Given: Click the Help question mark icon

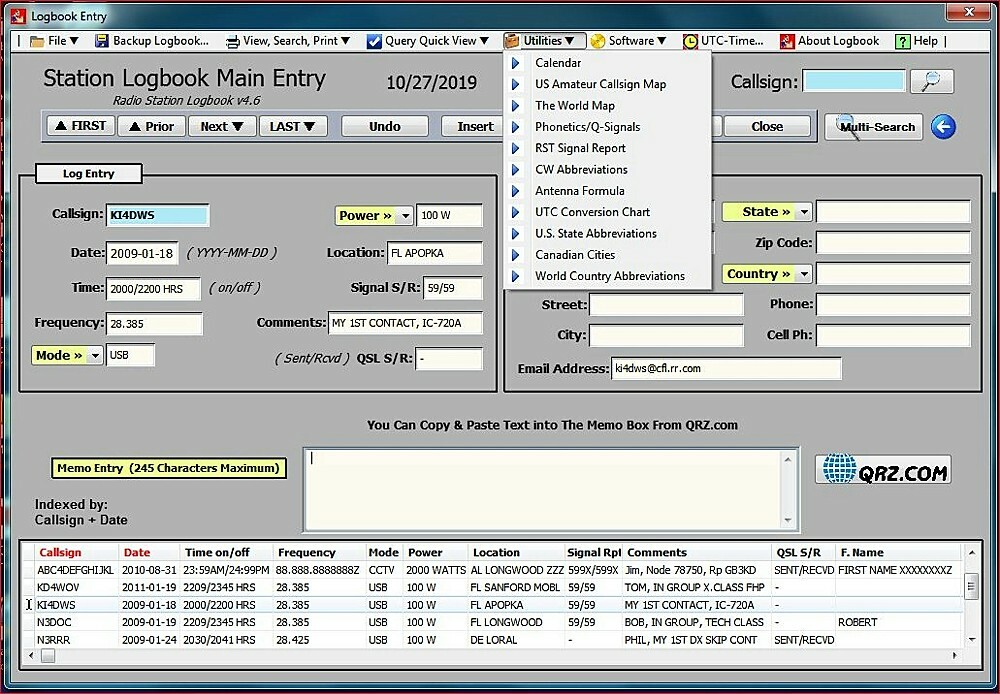Looking at the screenshot, I should (x=904, y=41).
